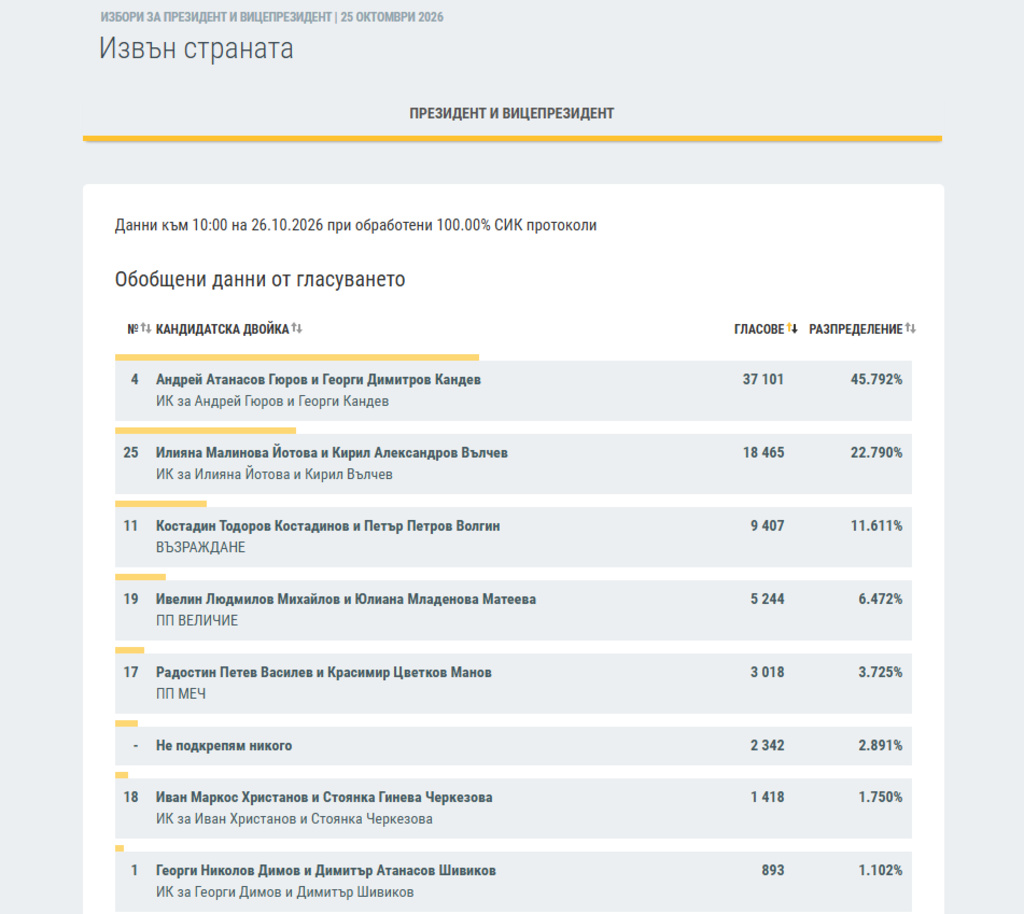Image resolution: width=1024 pixels, height=914 pixels.
Task: Sort by Гласове arrows icon
Action: point(792,328)
